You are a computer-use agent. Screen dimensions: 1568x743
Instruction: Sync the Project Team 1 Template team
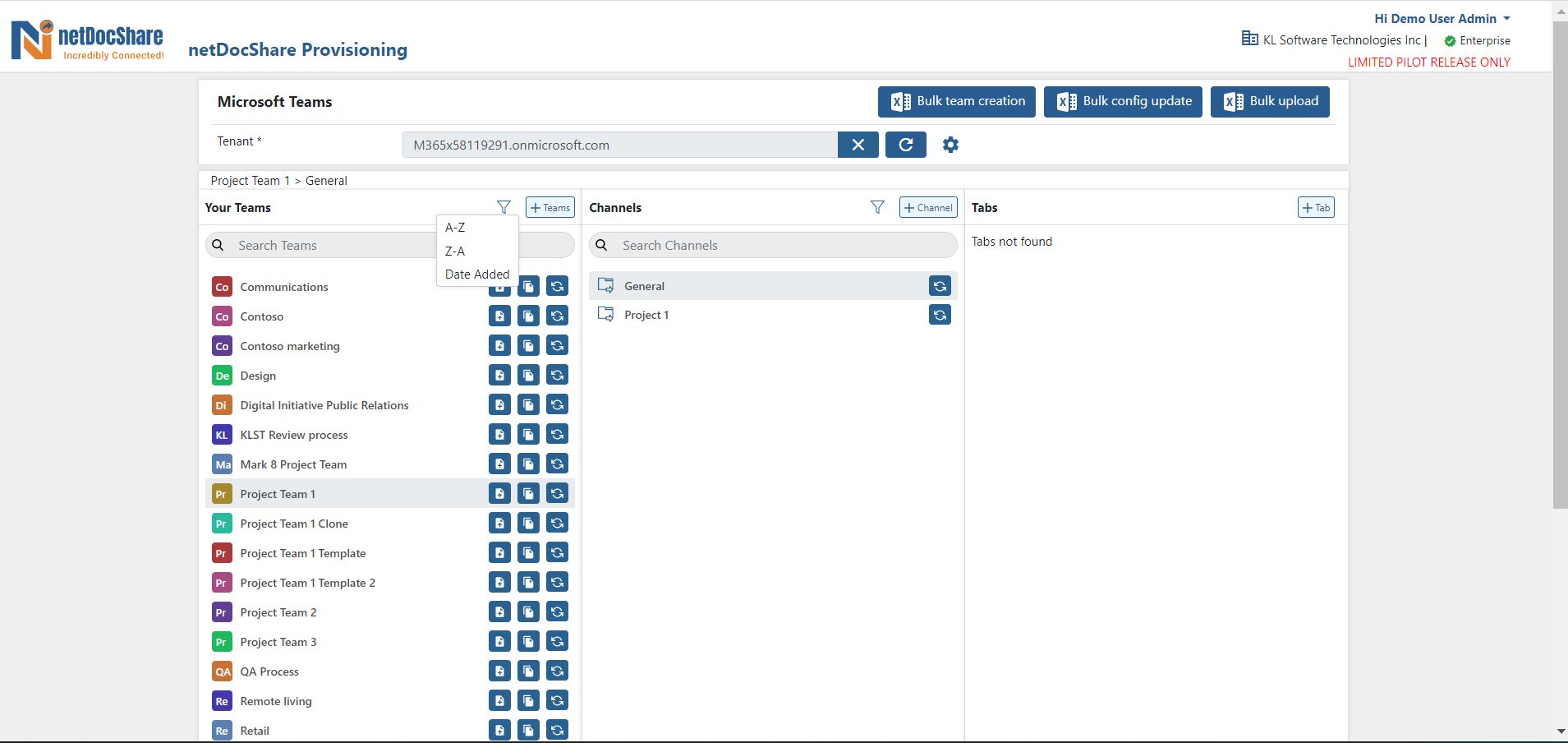557,552
